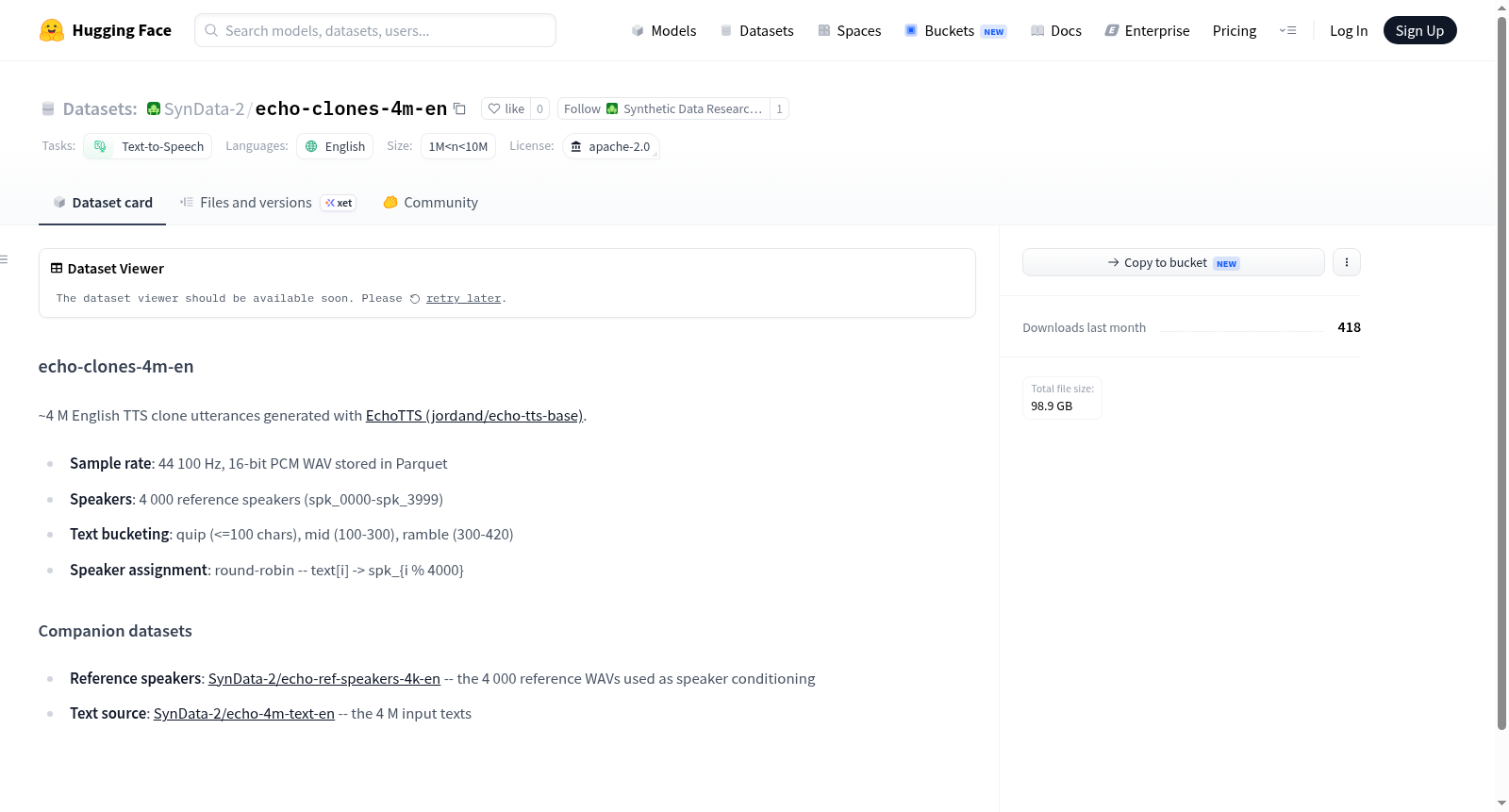Open the table of contents side icon
The height and width of the screenshot is (812, 1509).
tap(5, 259)
